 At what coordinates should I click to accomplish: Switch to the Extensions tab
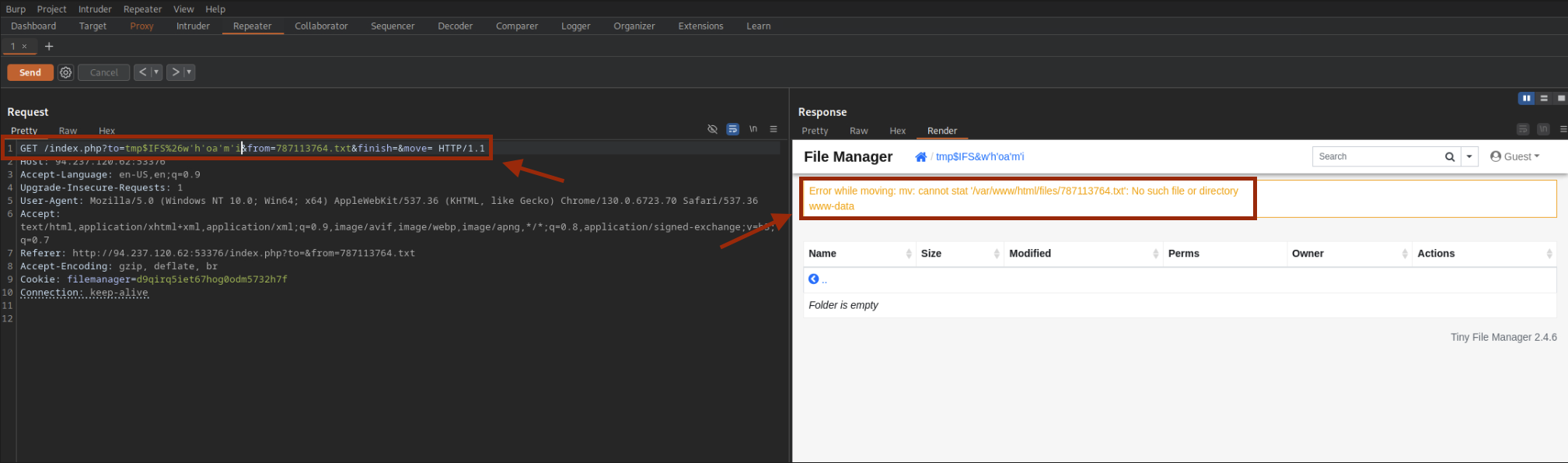pos(700,26)
